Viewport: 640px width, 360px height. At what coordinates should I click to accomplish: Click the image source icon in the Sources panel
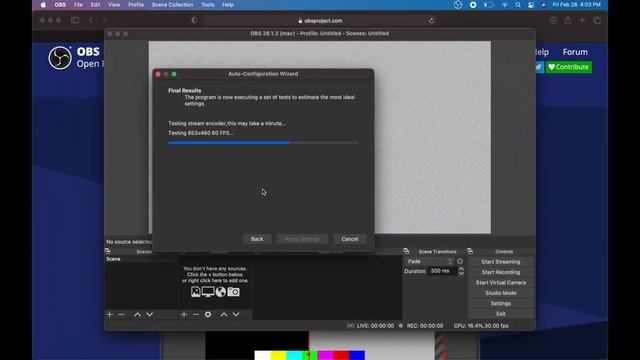[196, 291]
